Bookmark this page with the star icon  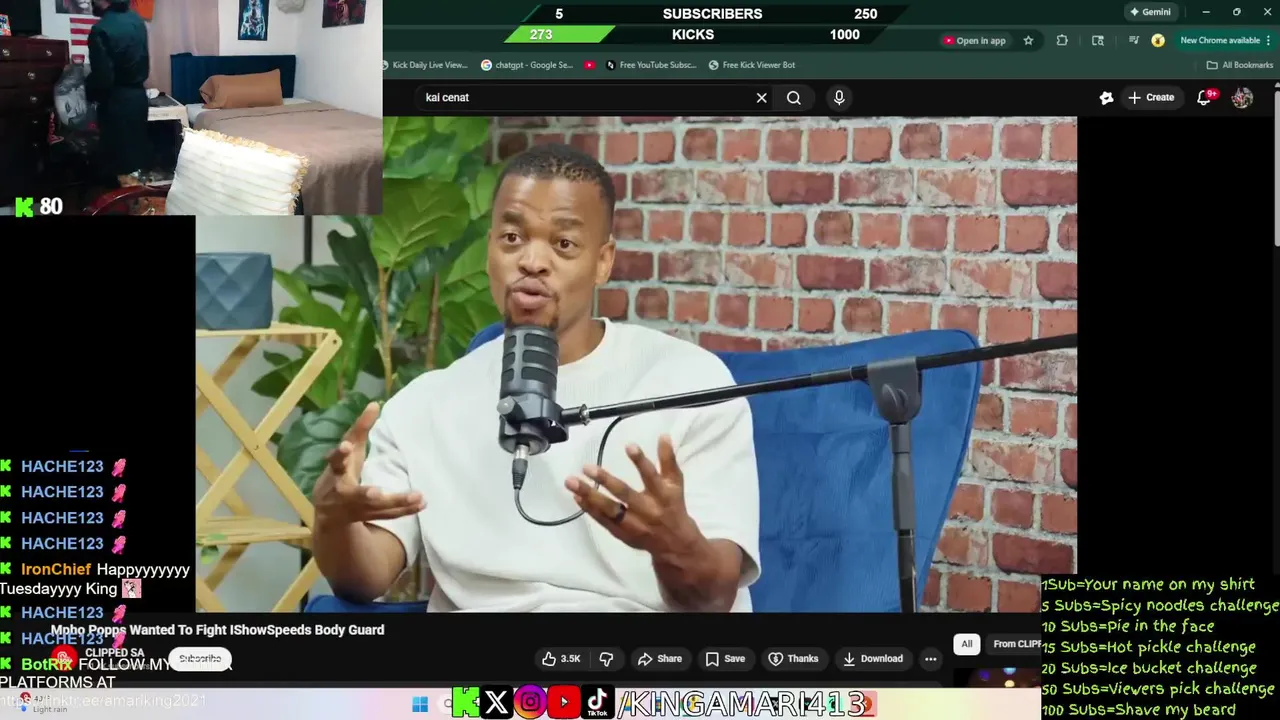click(x=1028, y=41)
